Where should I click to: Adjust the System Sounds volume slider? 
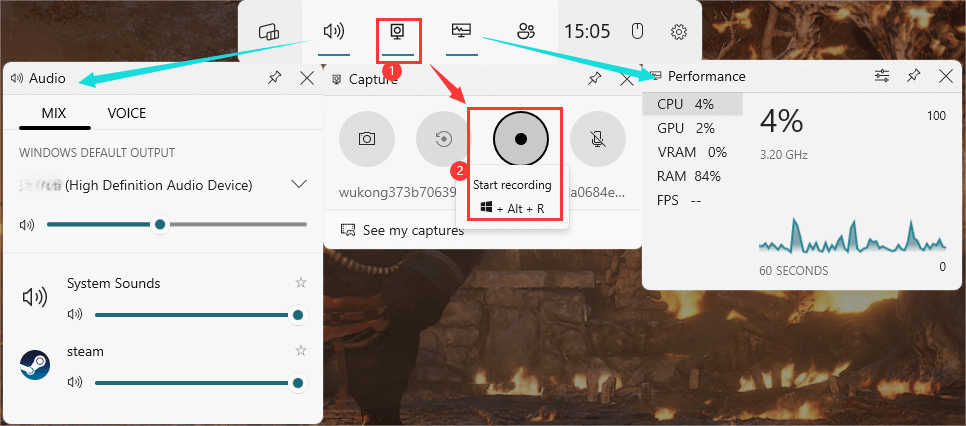point(199,315)
